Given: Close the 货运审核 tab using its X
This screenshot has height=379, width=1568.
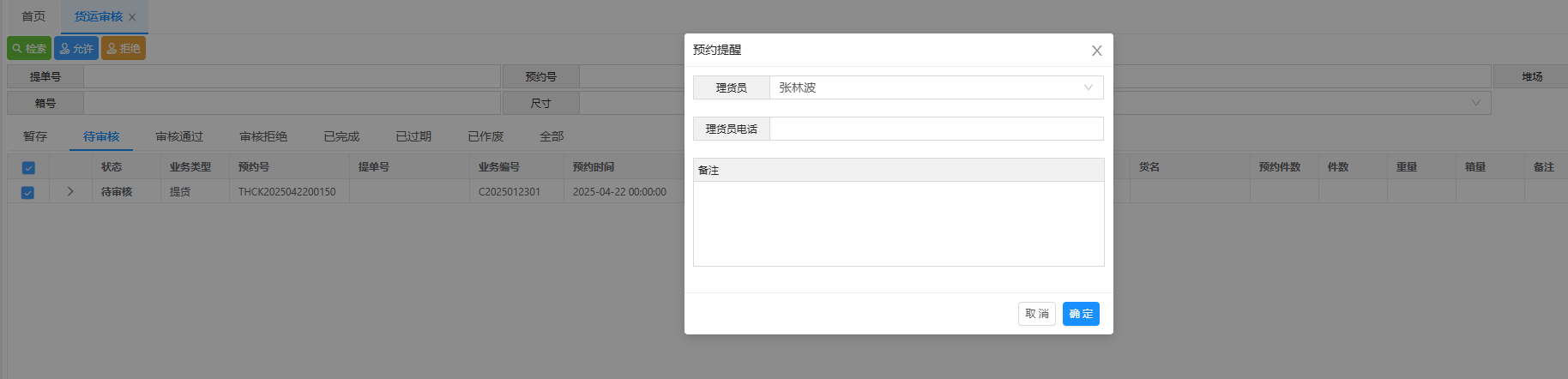Looking at the screenshot, I should (x=132, y=17).
